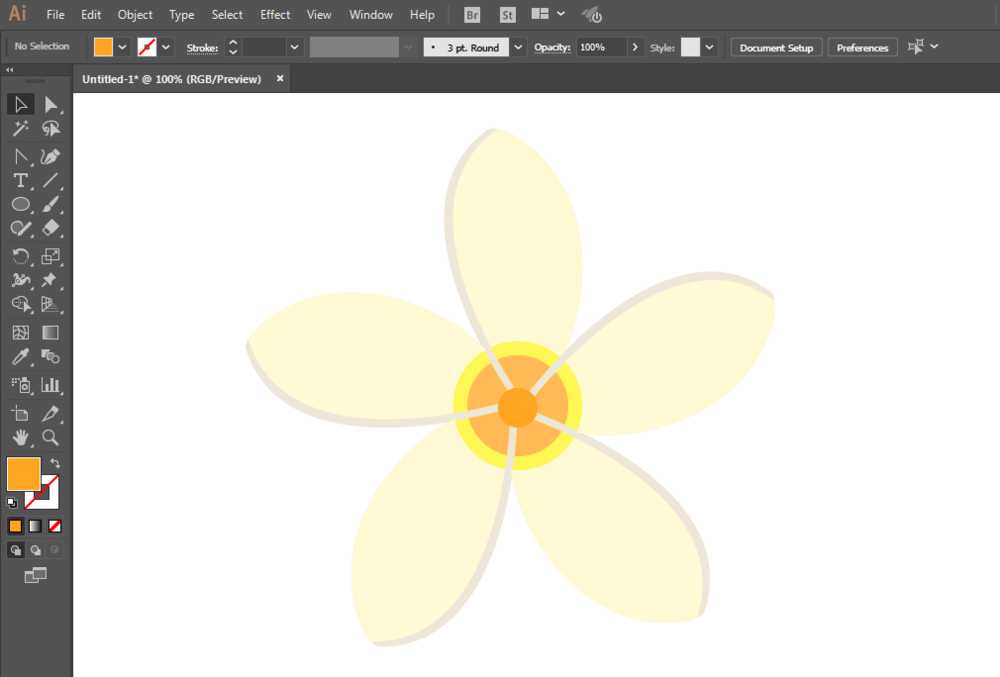Click the Opacity percentage field
Image resolution: width=1000 pixels, height=677 pixels.
(x=600, y=47)
